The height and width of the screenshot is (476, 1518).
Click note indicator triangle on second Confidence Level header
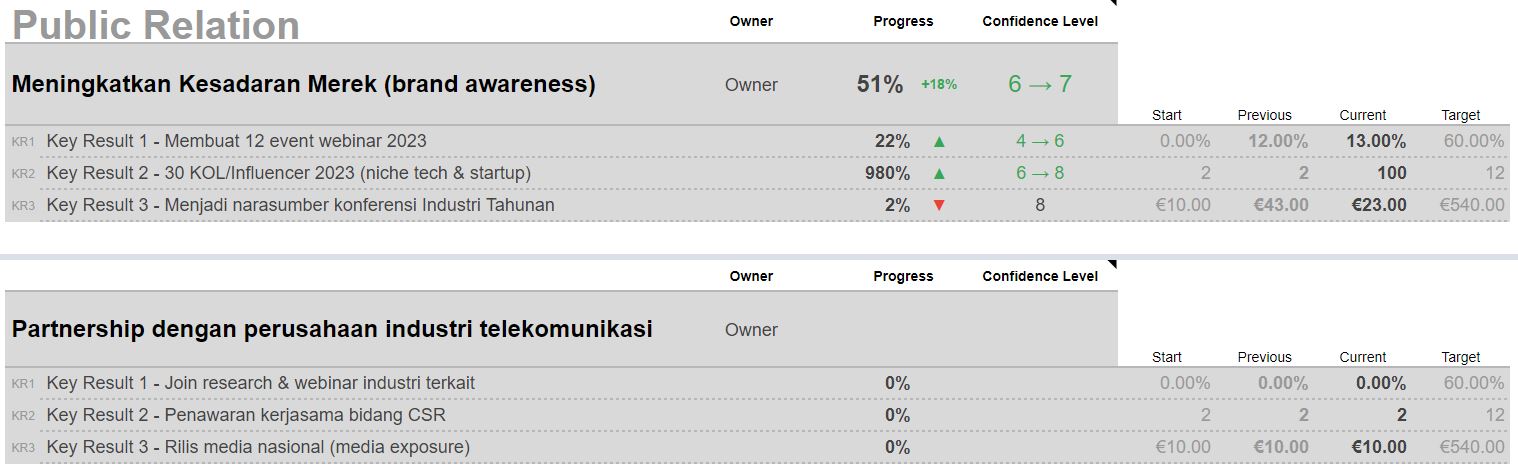point(1112,264)
